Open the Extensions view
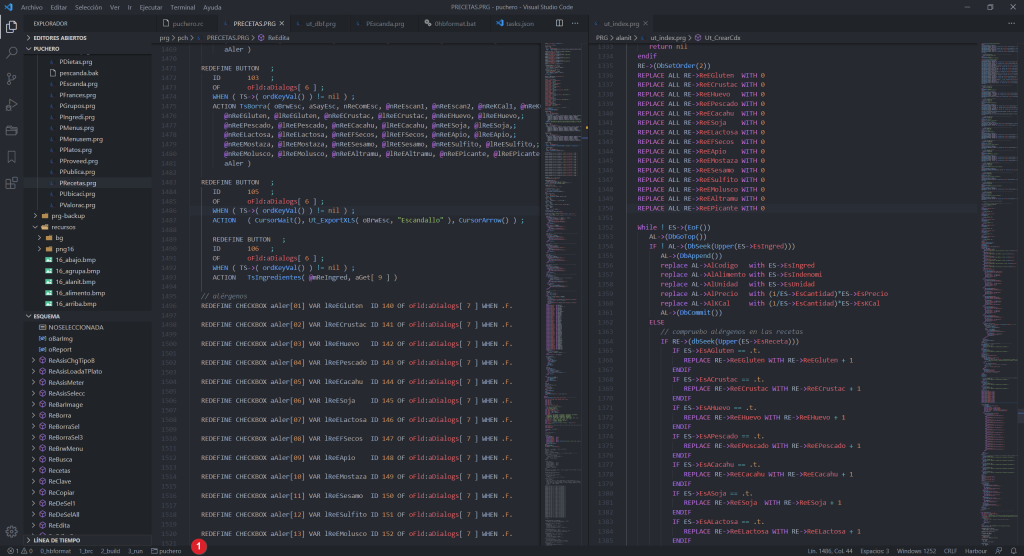The height and width of the screenshot is (556, 1024). pos(12,183)
